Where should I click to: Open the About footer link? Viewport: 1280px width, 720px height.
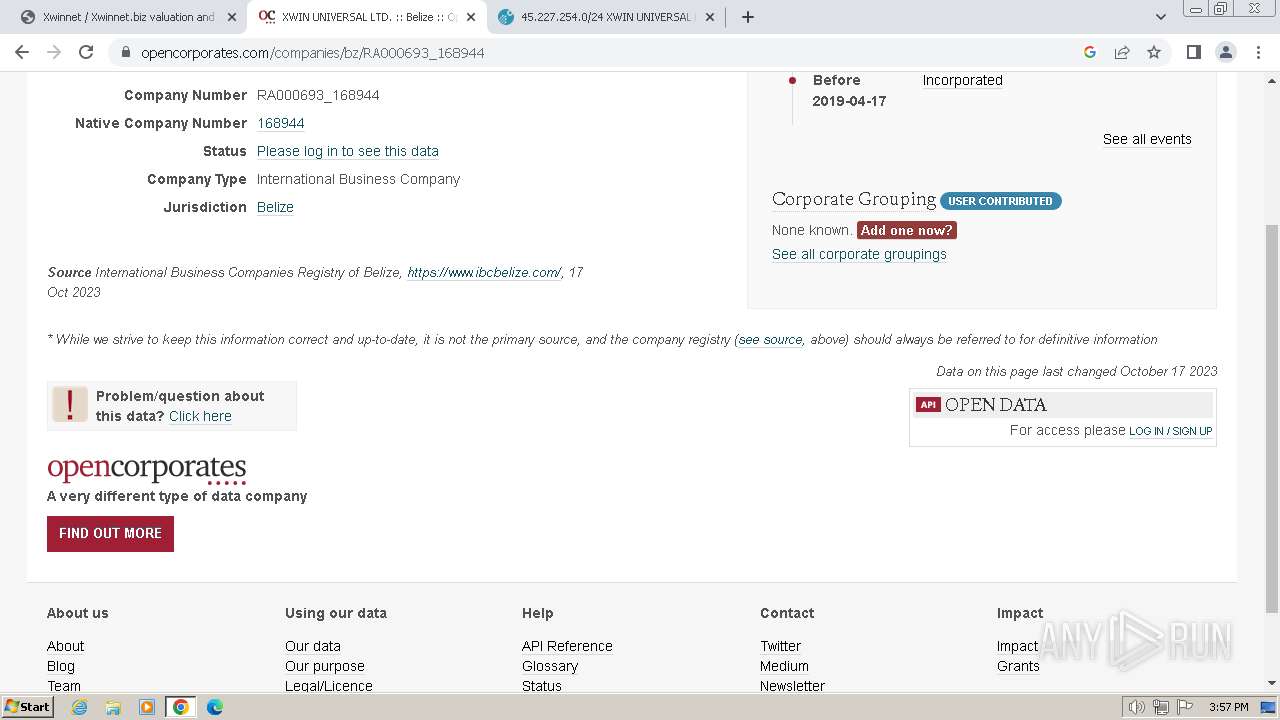coord(65,646)
